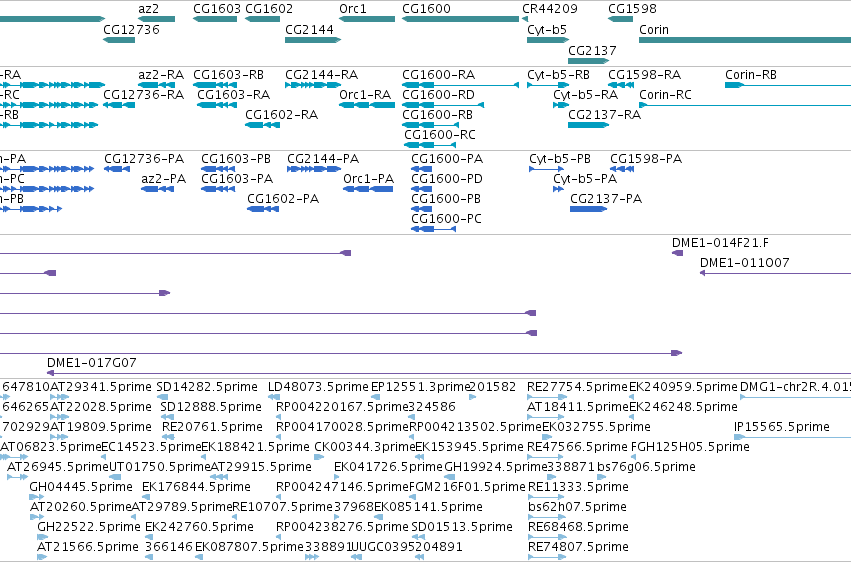This screenshot has height=562, width=851.
Task: Open the Orc1-PA protein label
Action: coord(369,179)
